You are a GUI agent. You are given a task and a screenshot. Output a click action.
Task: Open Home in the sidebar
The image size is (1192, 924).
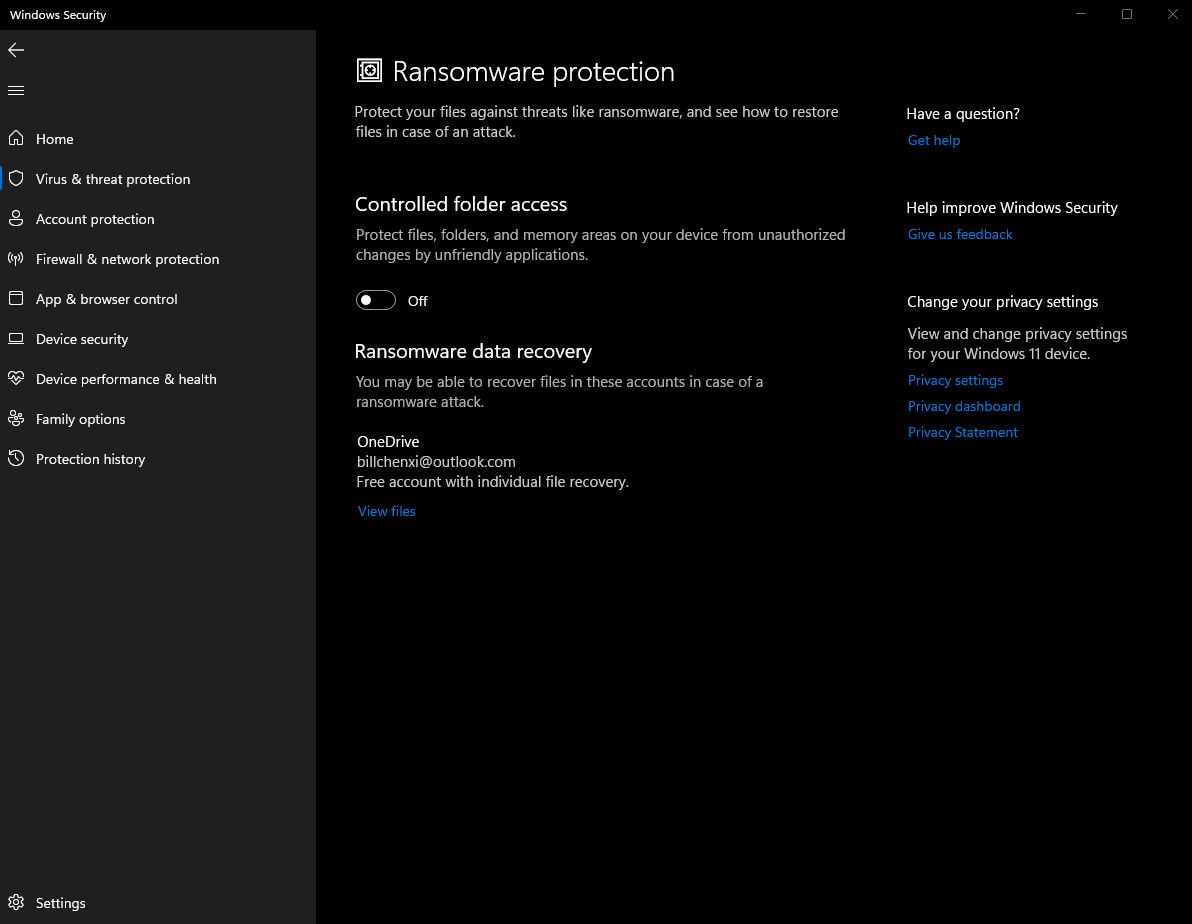tap(157, 138)
